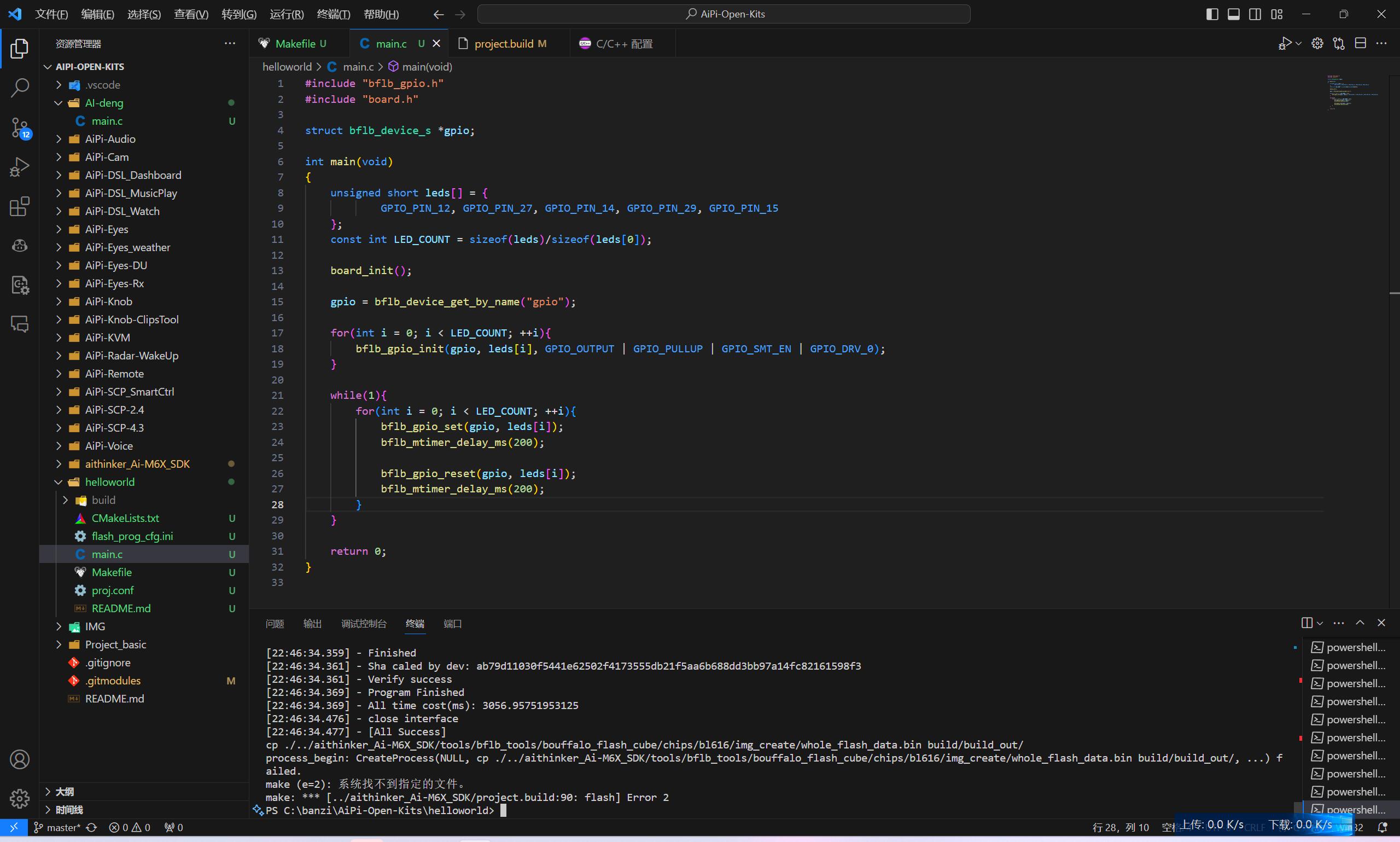Screen dimensions: 1400x842
Task: Click the split terminal icon
Action: click(x=1307, y=623)
